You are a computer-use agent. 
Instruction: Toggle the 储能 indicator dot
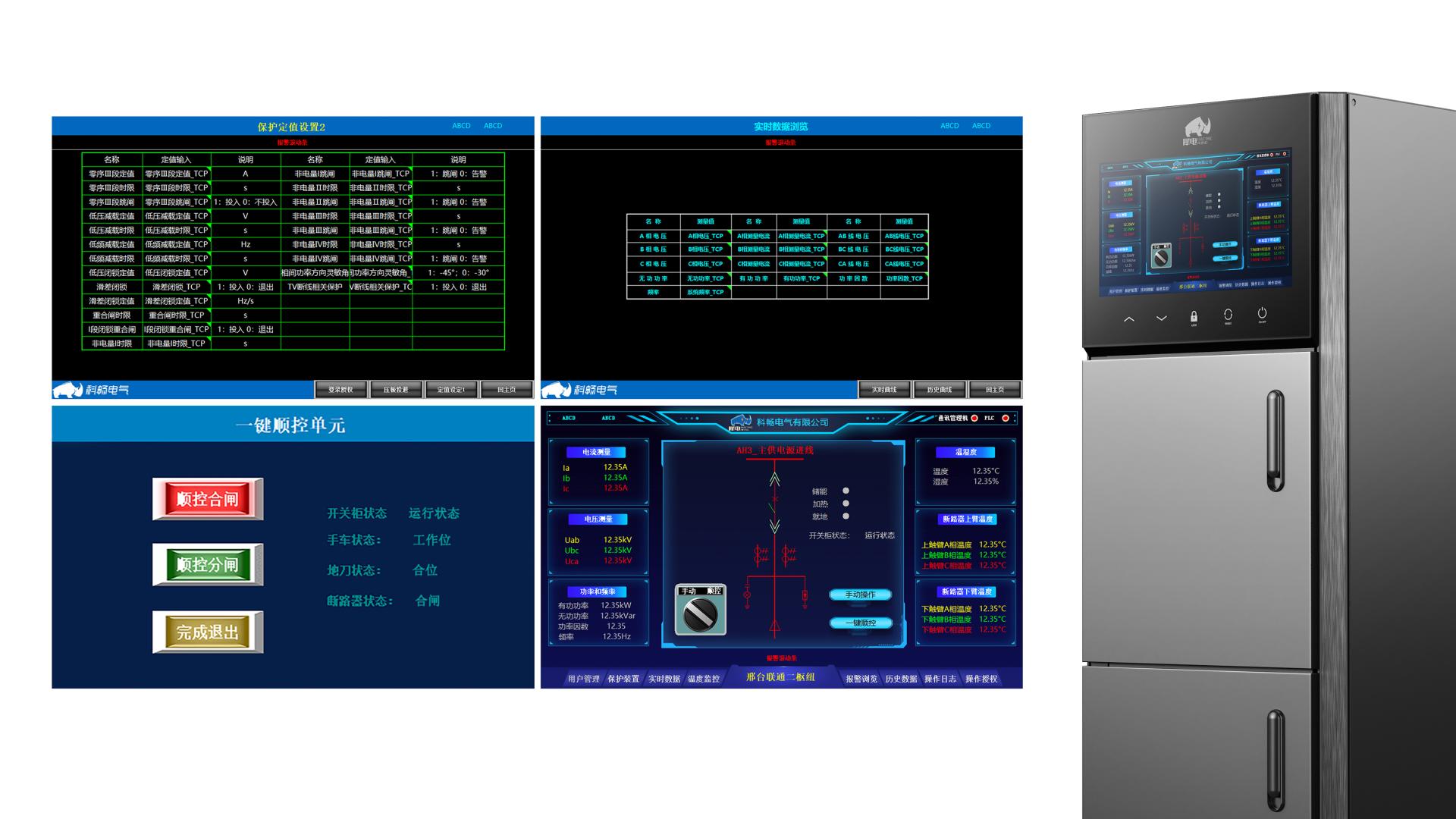pos(846,491)
